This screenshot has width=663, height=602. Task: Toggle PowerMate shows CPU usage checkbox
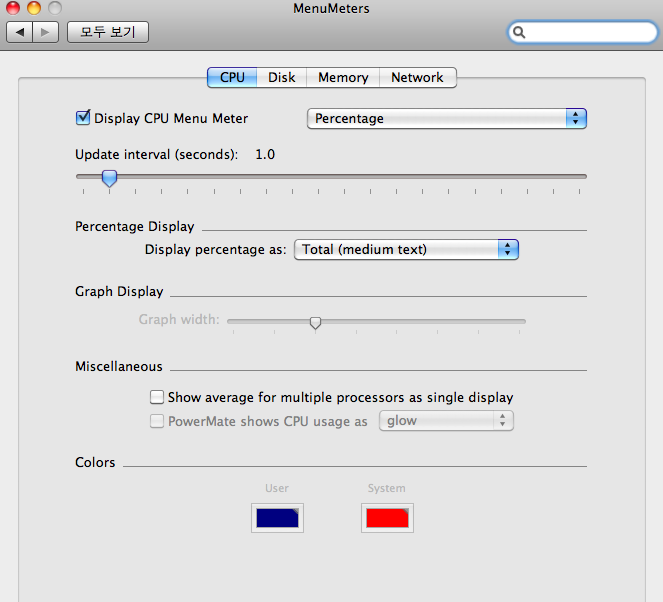pos(157,421)
